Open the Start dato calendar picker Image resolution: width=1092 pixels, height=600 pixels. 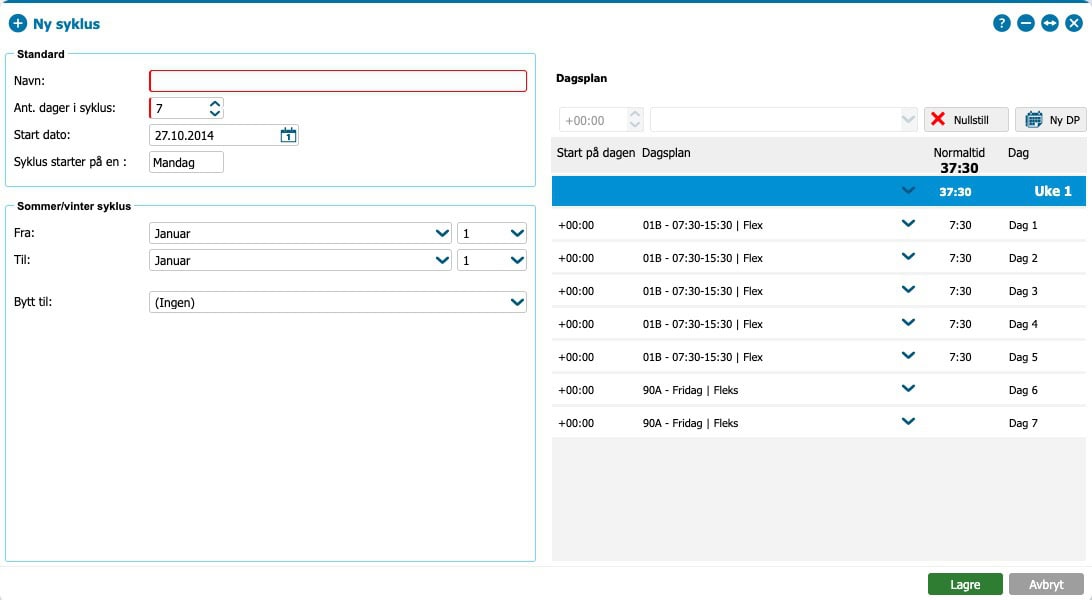coord(288,135)
